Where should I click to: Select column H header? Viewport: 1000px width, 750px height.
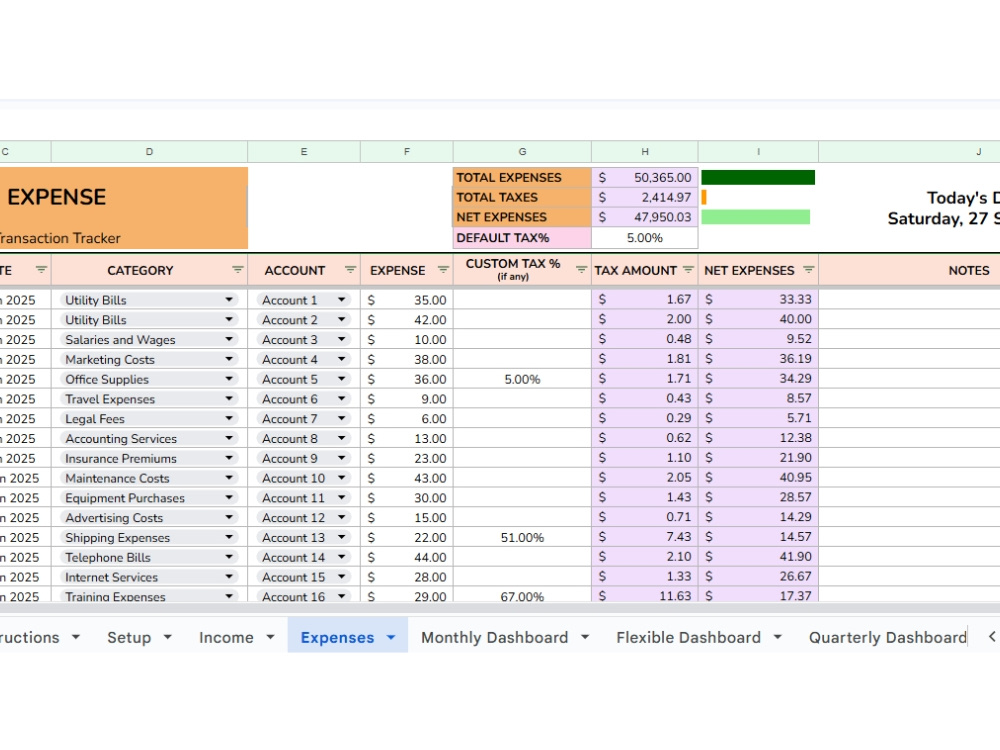tap(645, 152)
